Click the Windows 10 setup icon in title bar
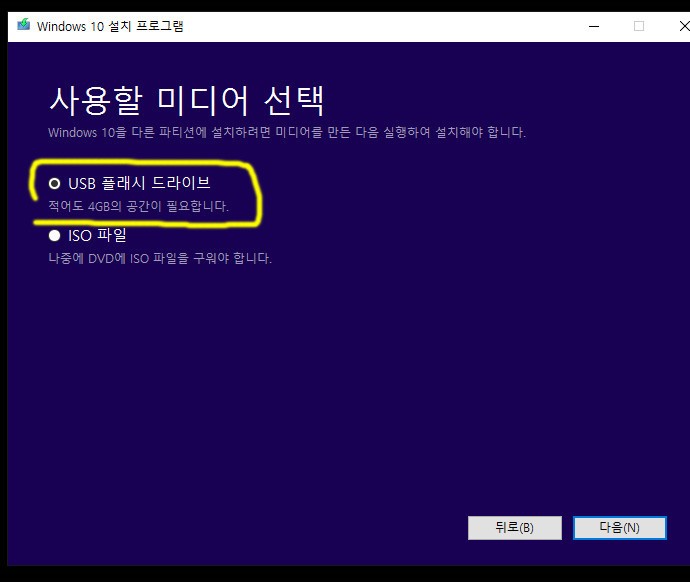 [x=23, y=25]
